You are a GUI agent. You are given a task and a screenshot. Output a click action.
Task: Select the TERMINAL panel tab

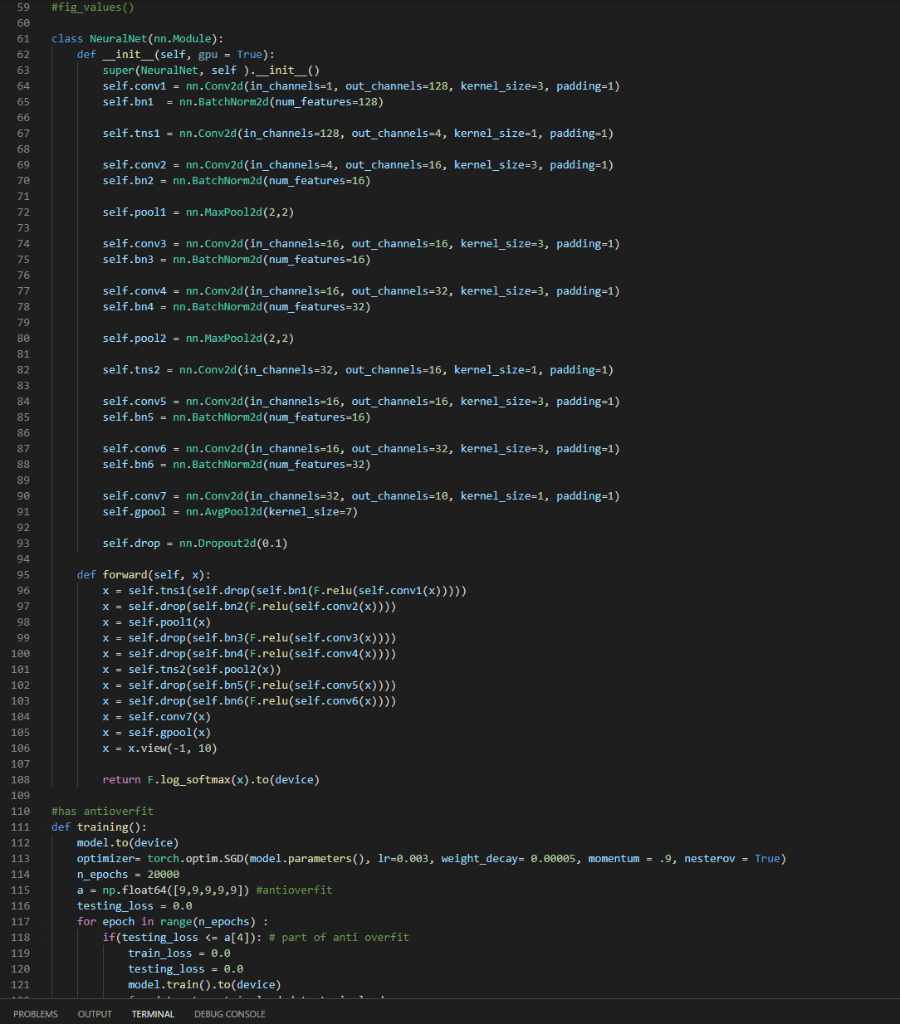(153, 1014)
